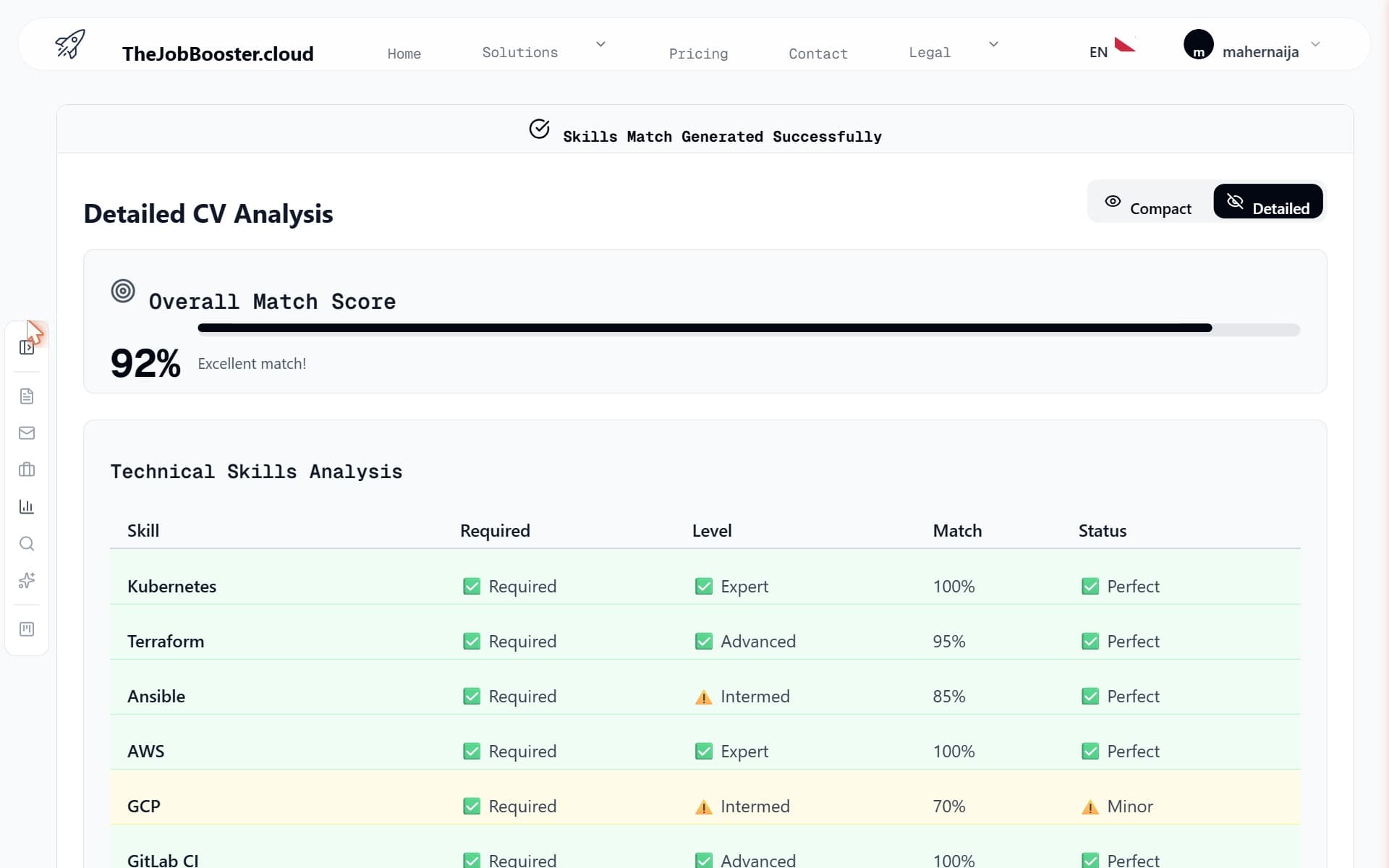Click the success checkmark circle icon
This screenshot has height=868, width=1389.
[x=539, y=129]
